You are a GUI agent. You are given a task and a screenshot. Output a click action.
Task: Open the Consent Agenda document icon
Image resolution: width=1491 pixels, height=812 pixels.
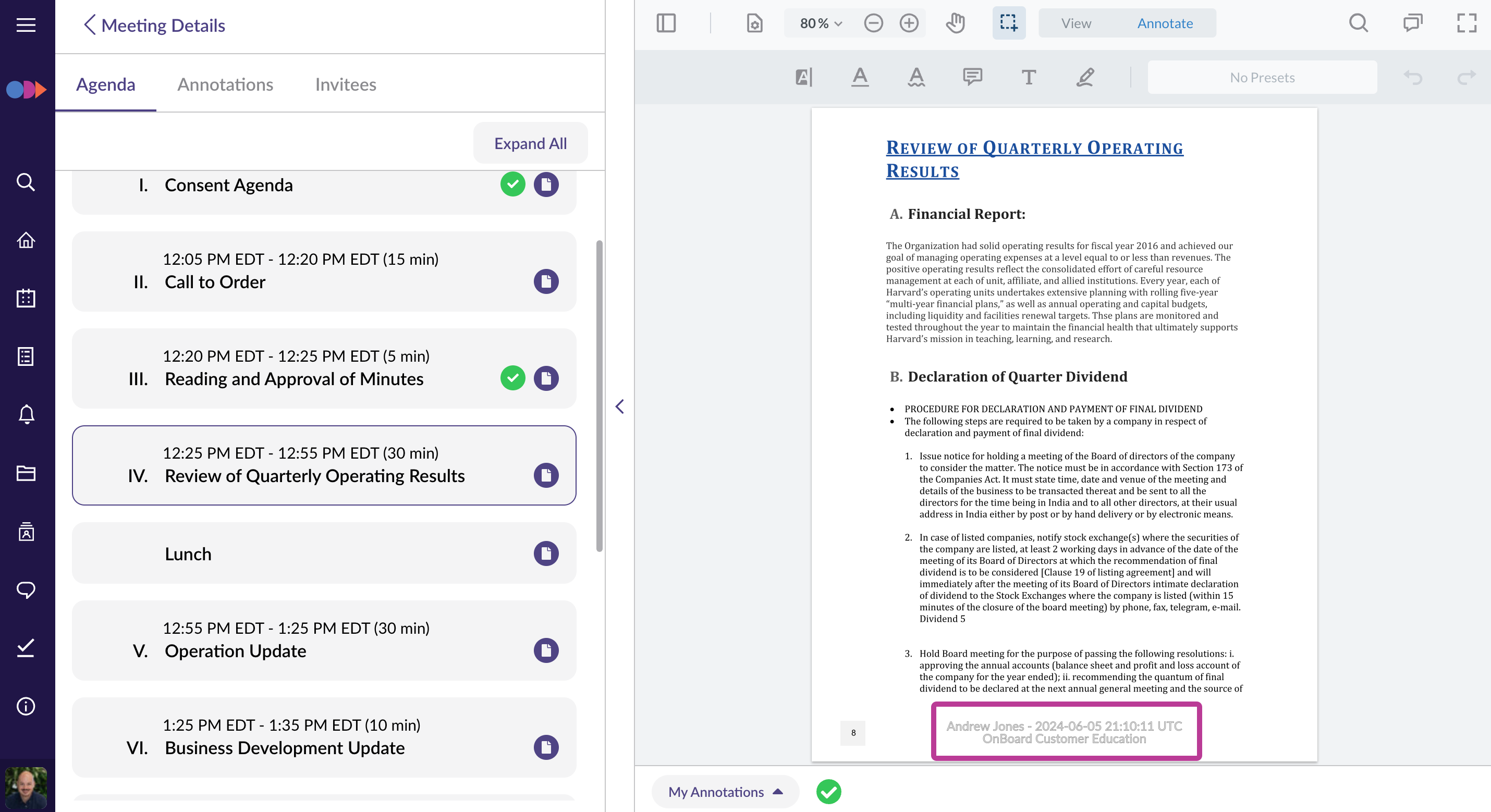click(x=546, y=184)
